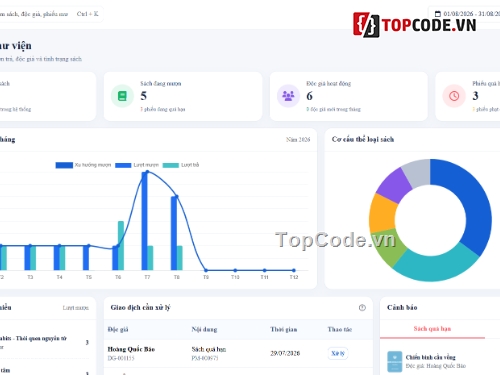Select the green donut chart segment
The width and height of the screenshot is (500, 375).
point(390,247)
